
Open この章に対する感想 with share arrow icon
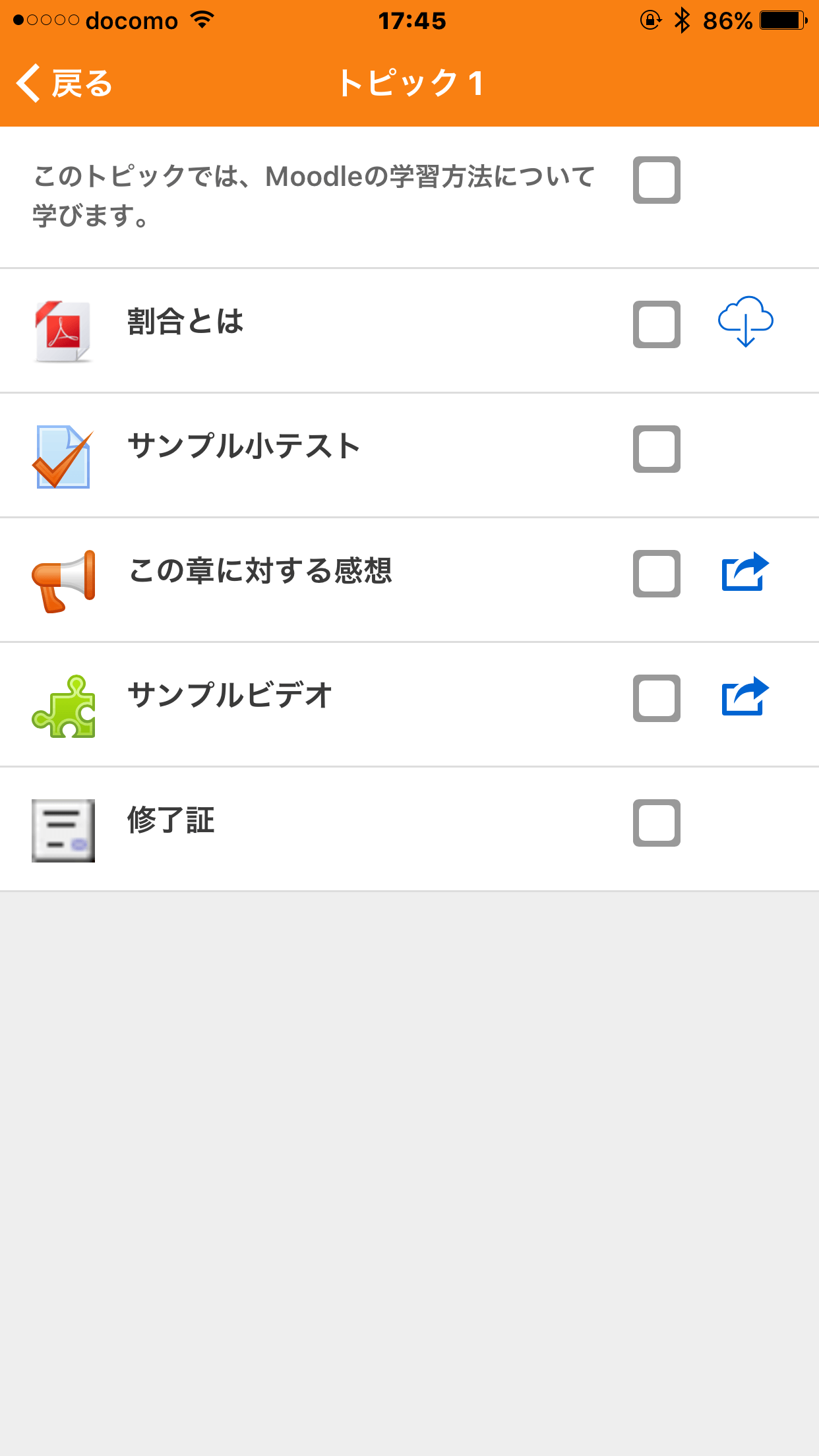tap(745, 572)
